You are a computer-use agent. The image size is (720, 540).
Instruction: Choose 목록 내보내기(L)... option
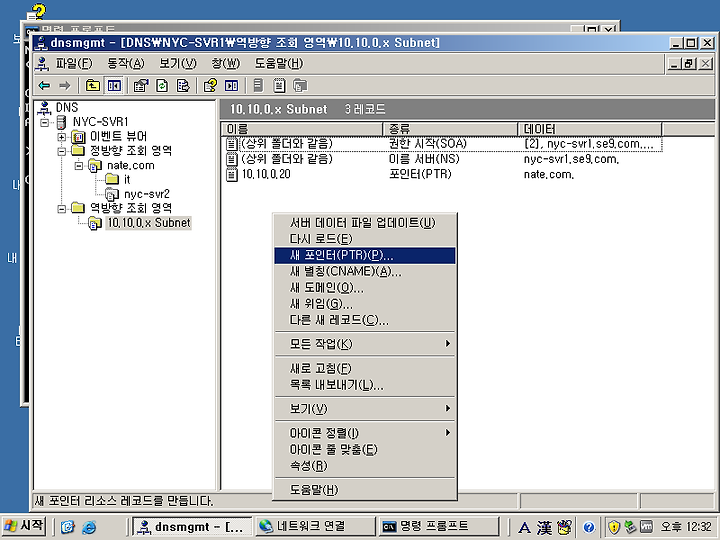coord(365,385)
